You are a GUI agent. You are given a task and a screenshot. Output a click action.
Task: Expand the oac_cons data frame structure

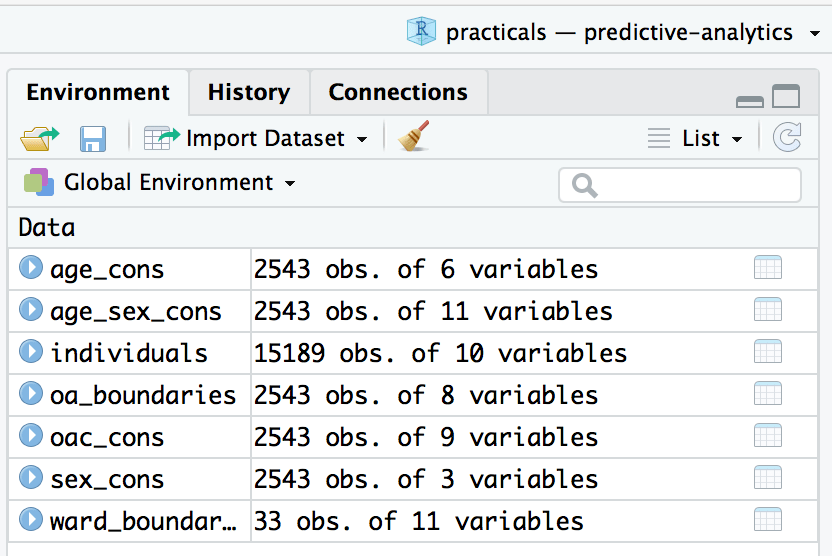coord(32,436)
